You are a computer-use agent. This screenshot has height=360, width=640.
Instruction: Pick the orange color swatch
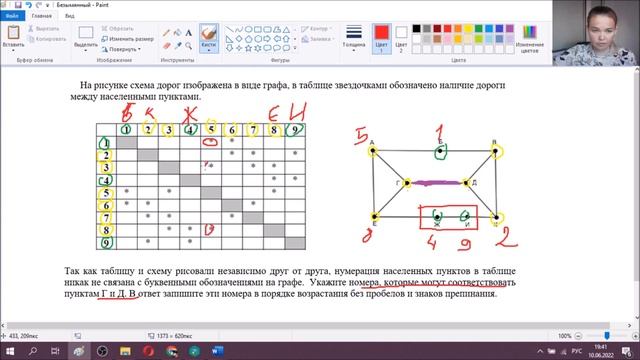(458, 29)
